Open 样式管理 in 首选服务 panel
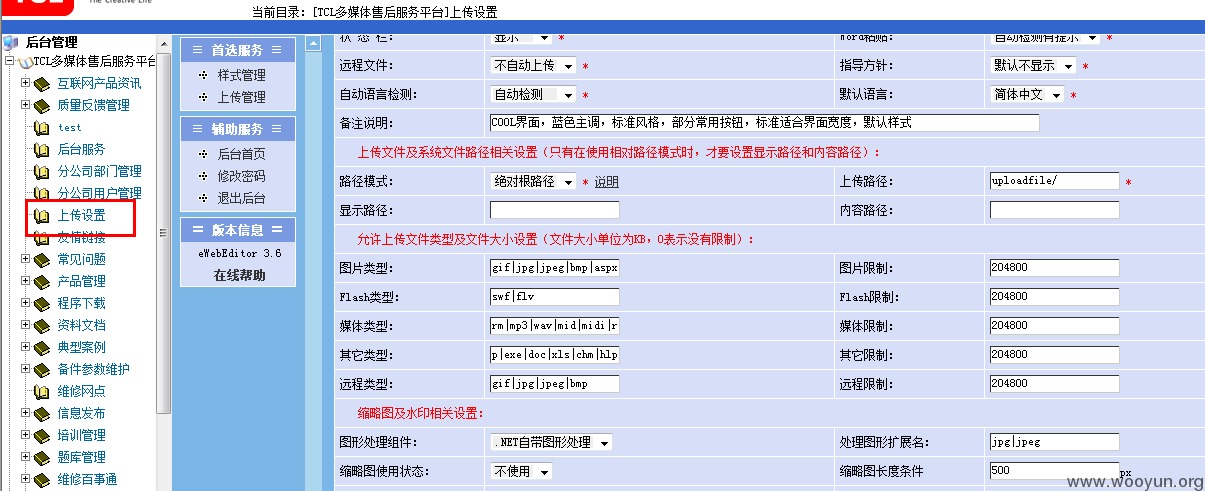Viewport: 1205px width, 491px height. [242, 76]
